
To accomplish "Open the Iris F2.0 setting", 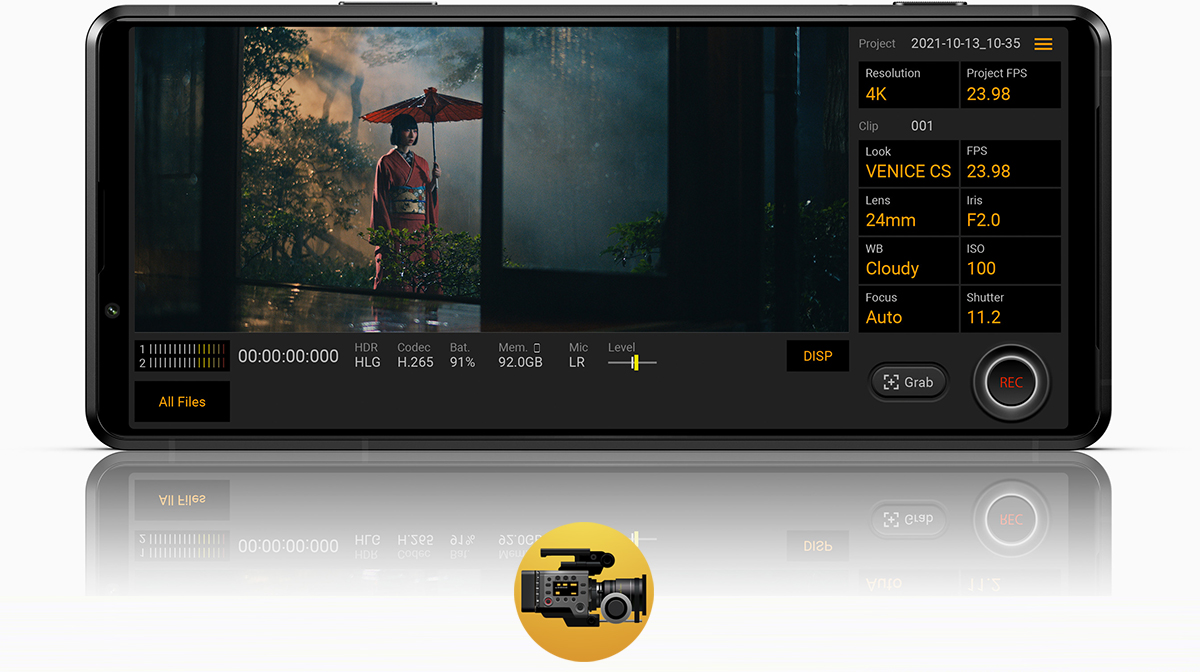I will pyautogui.click(x=1010, y=212).
